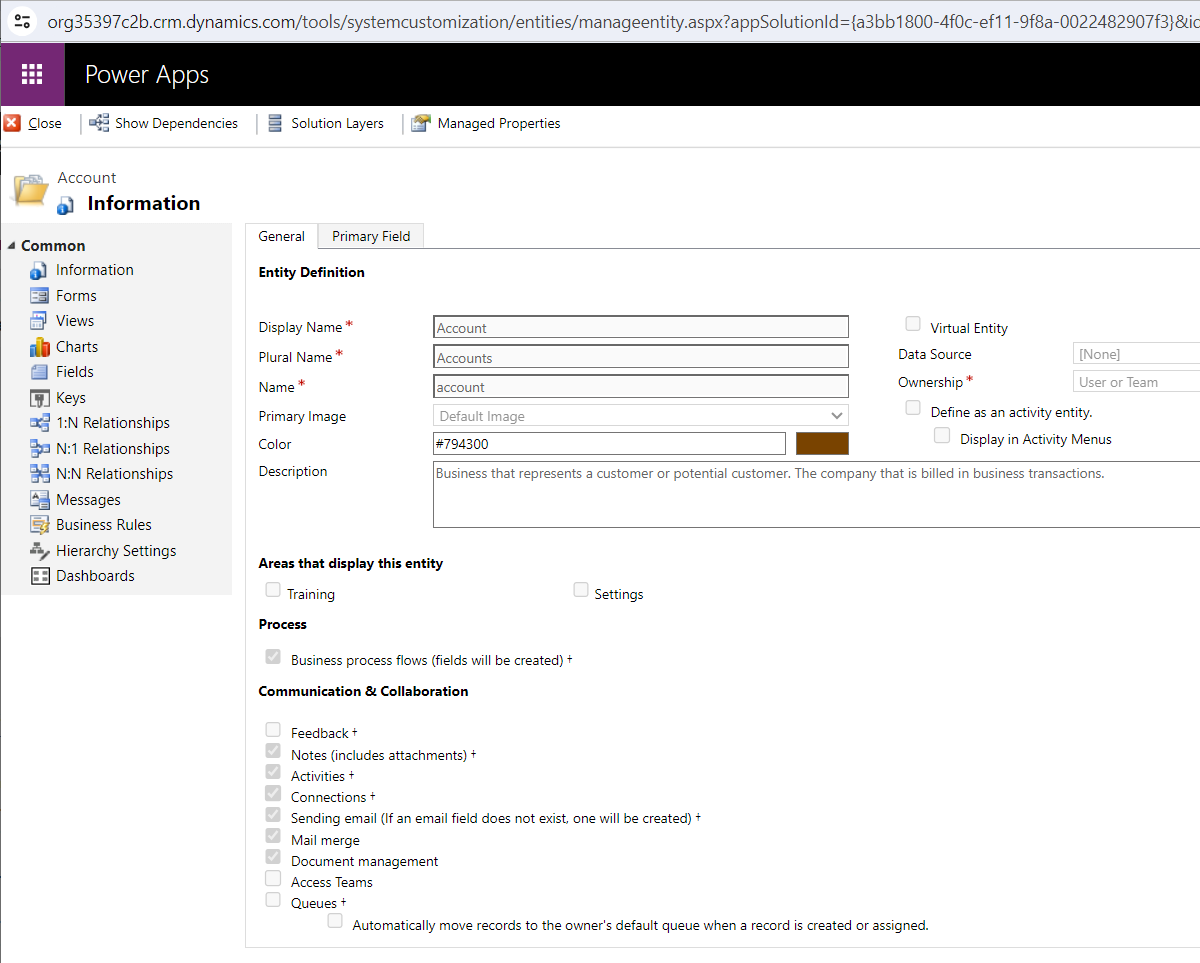Click the Fields icon in sidebar
Screen dimensions: 1200x963
39,372
